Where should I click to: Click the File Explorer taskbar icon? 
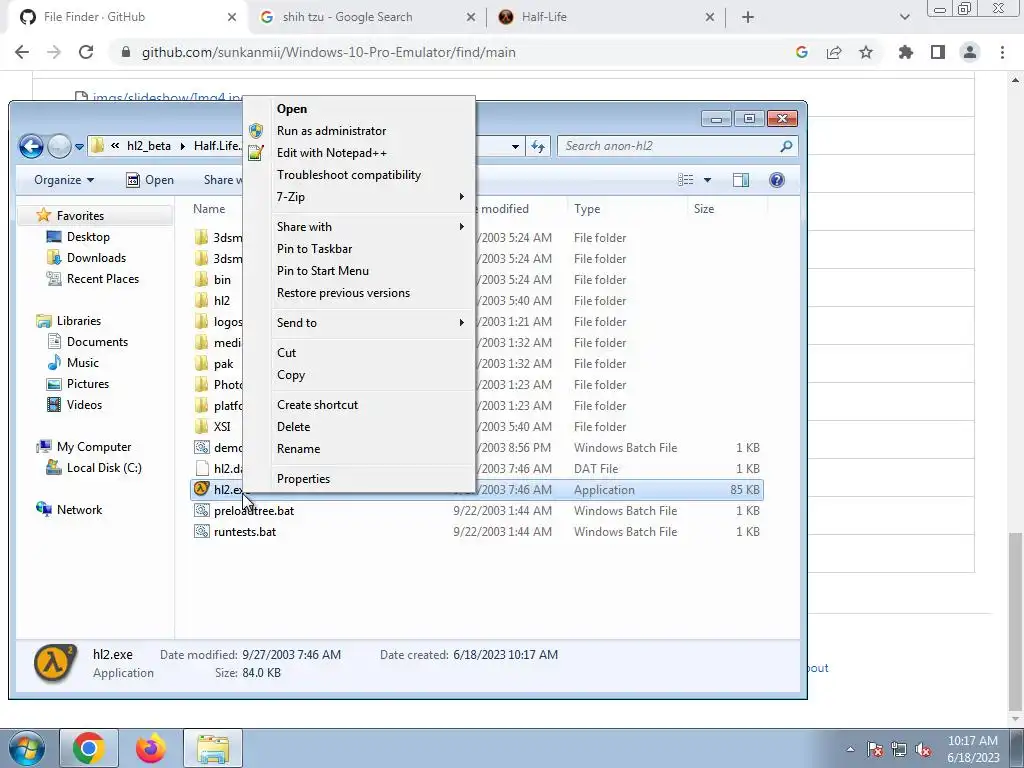pos(213,748)
